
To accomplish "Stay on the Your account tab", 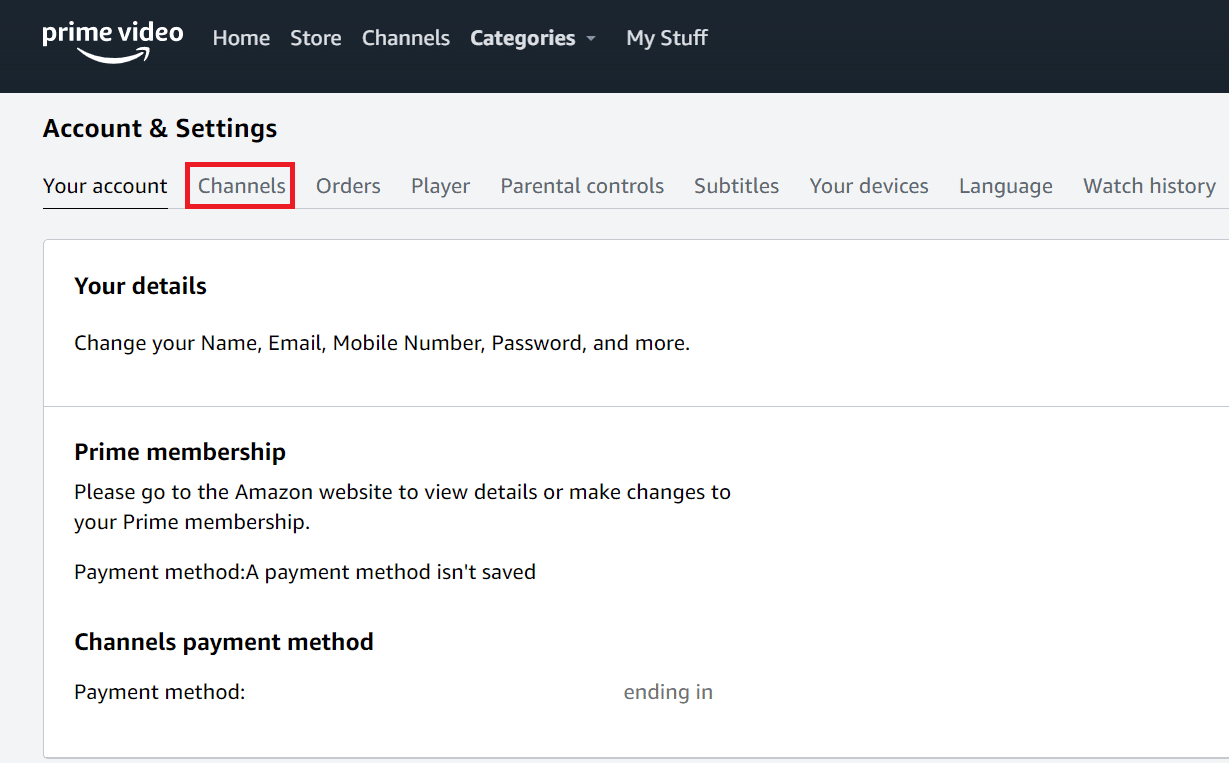I will point(105,185).
